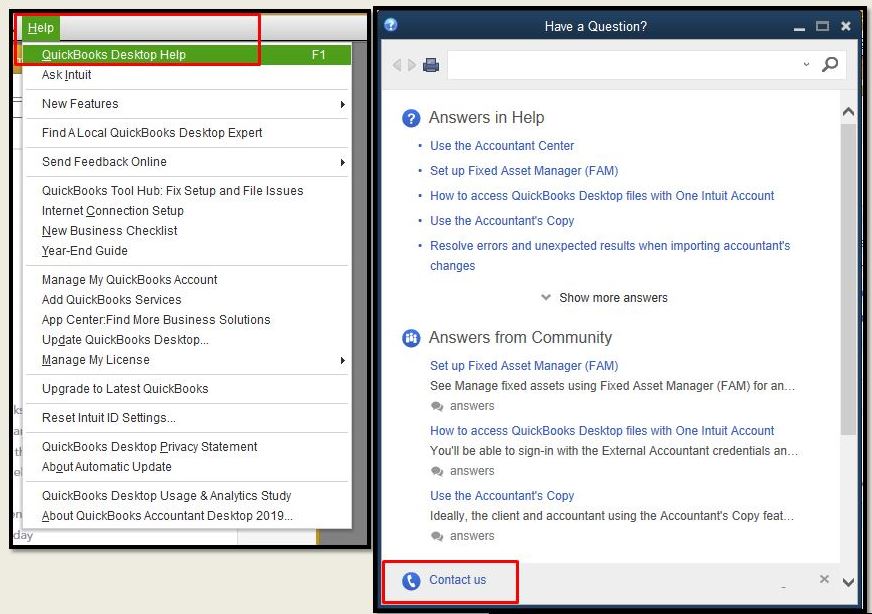872x614 pixels.
Task: Minimize the Have a Question window
Action: click(x=799, y=27)
